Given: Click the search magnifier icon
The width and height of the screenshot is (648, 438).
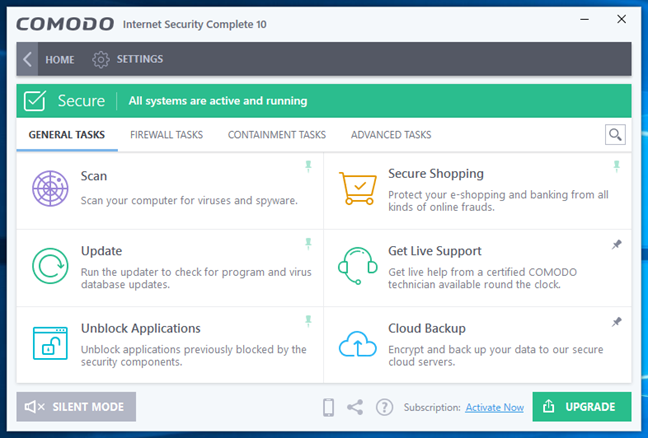Looking at the screenshot, I should click(615, 135).
